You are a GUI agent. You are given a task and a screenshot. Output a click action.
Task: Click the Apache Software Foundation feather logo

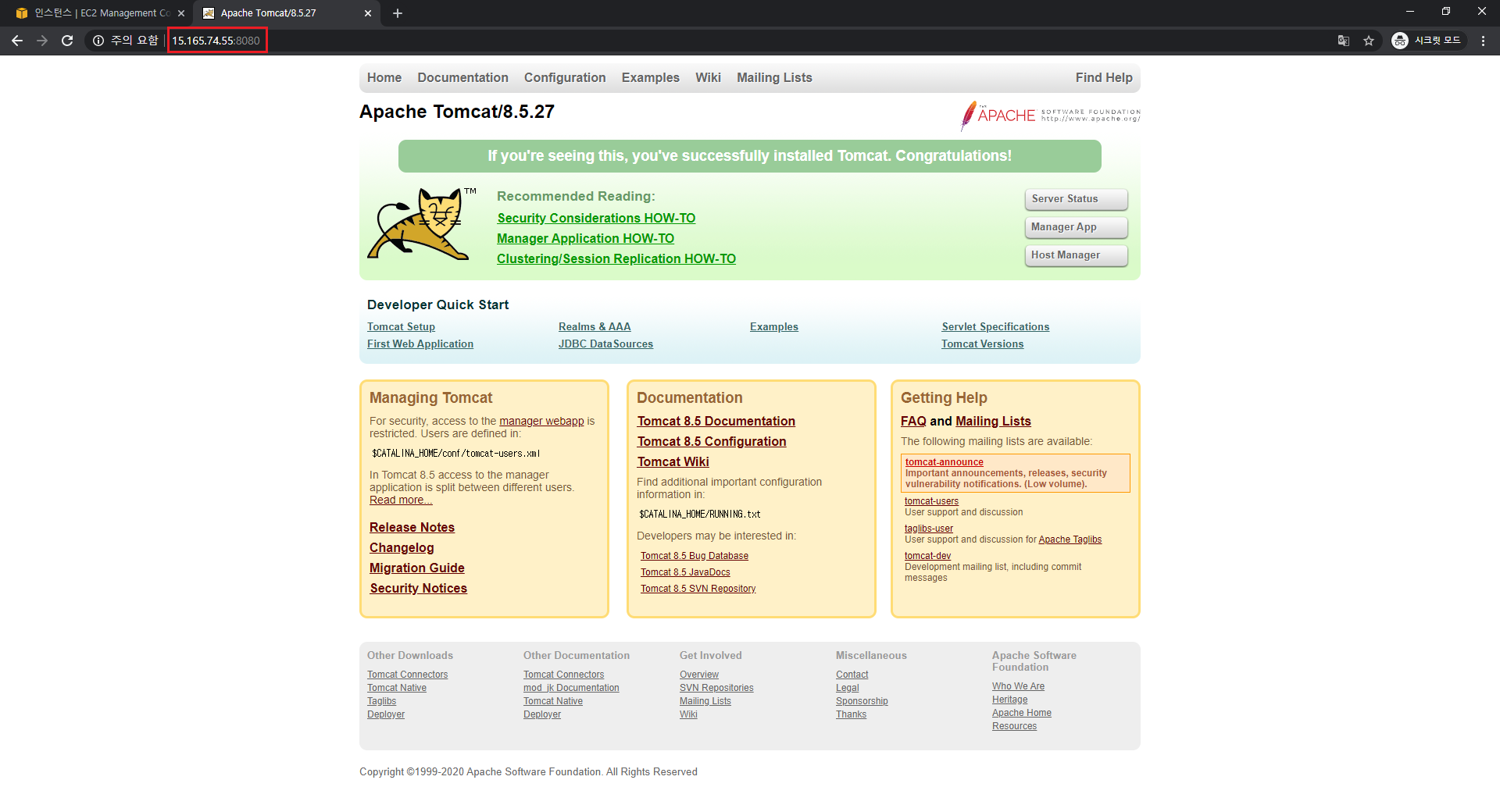click(x=1050, y=116)
